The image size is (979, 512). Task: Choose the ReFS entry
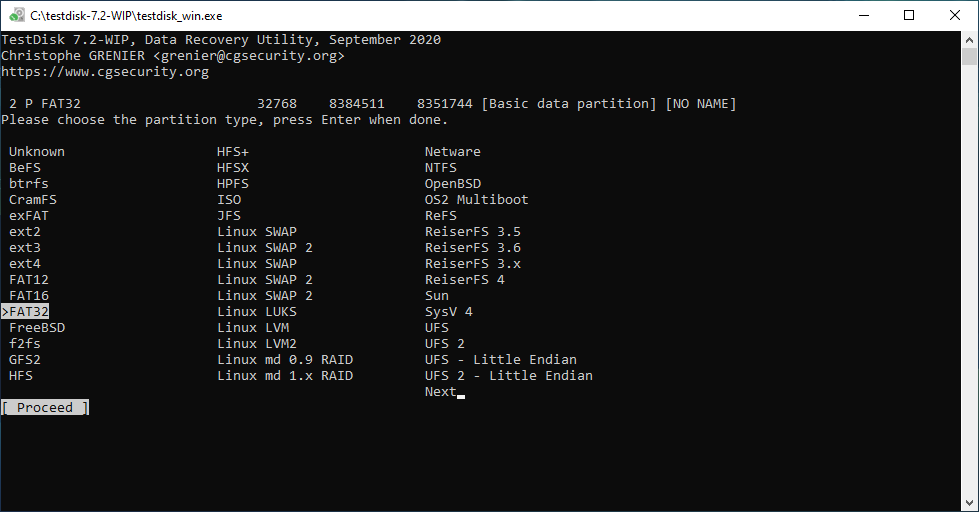click(441, 215)
